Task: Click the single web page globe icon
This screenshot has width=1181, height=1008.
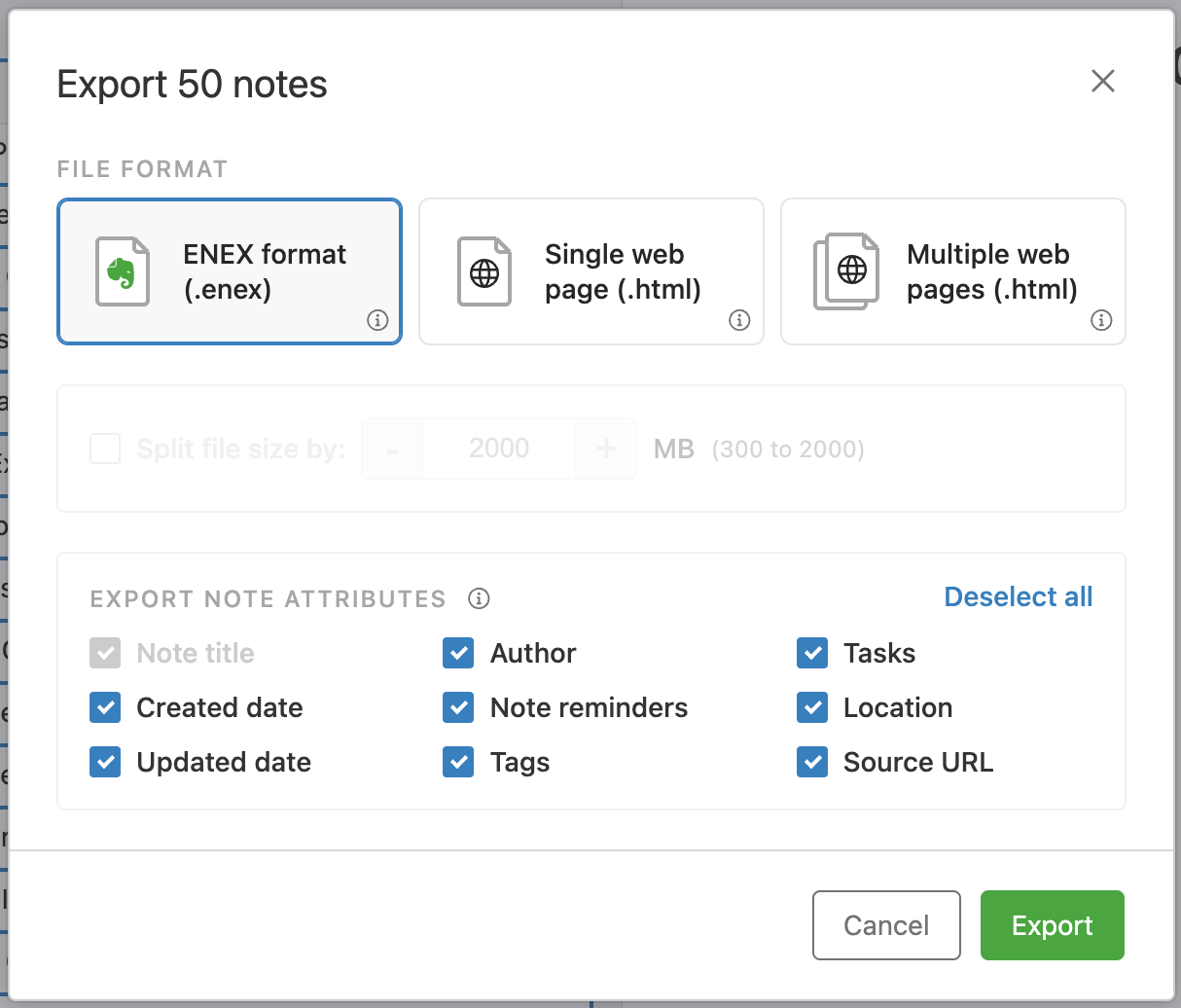Action: click(484, 271)
